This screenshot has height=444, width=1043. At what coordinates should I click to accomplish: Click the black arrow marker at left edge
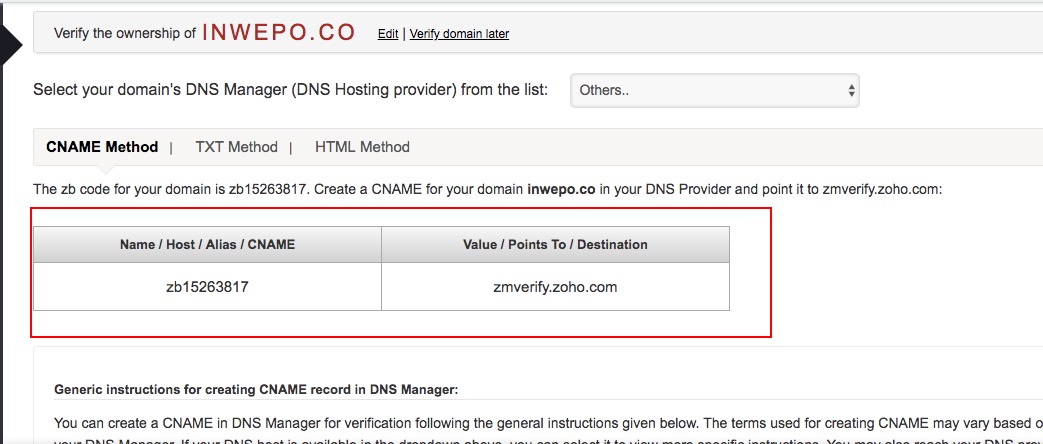coord(11,41)
